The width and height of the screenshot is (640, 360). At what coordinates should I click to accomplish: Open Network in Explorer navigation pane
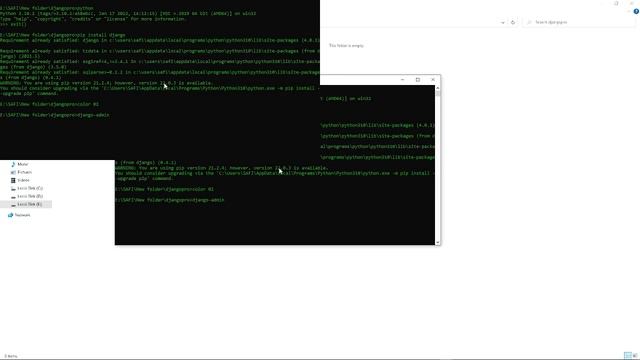tap(22, 215)
